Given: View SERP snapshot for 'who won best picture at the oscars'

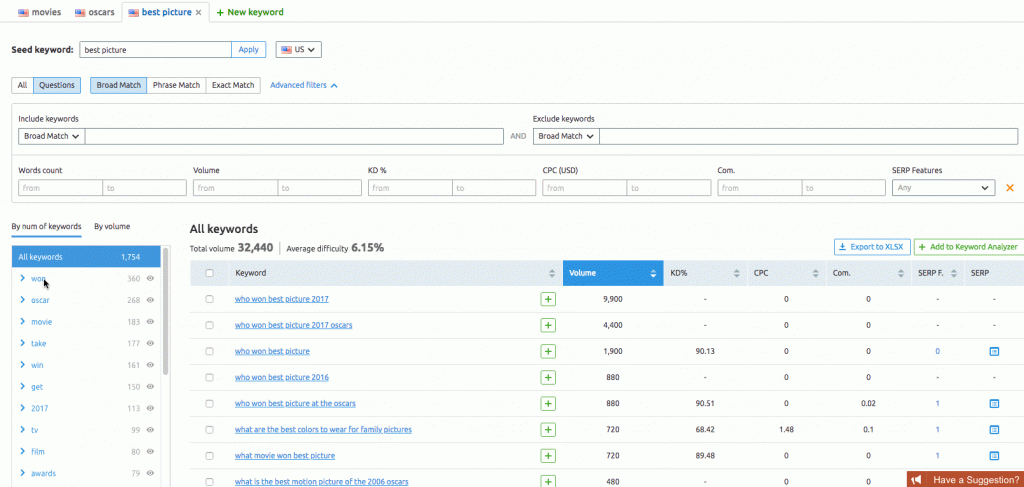Looking at the screenshot, I should coord(994,403).
